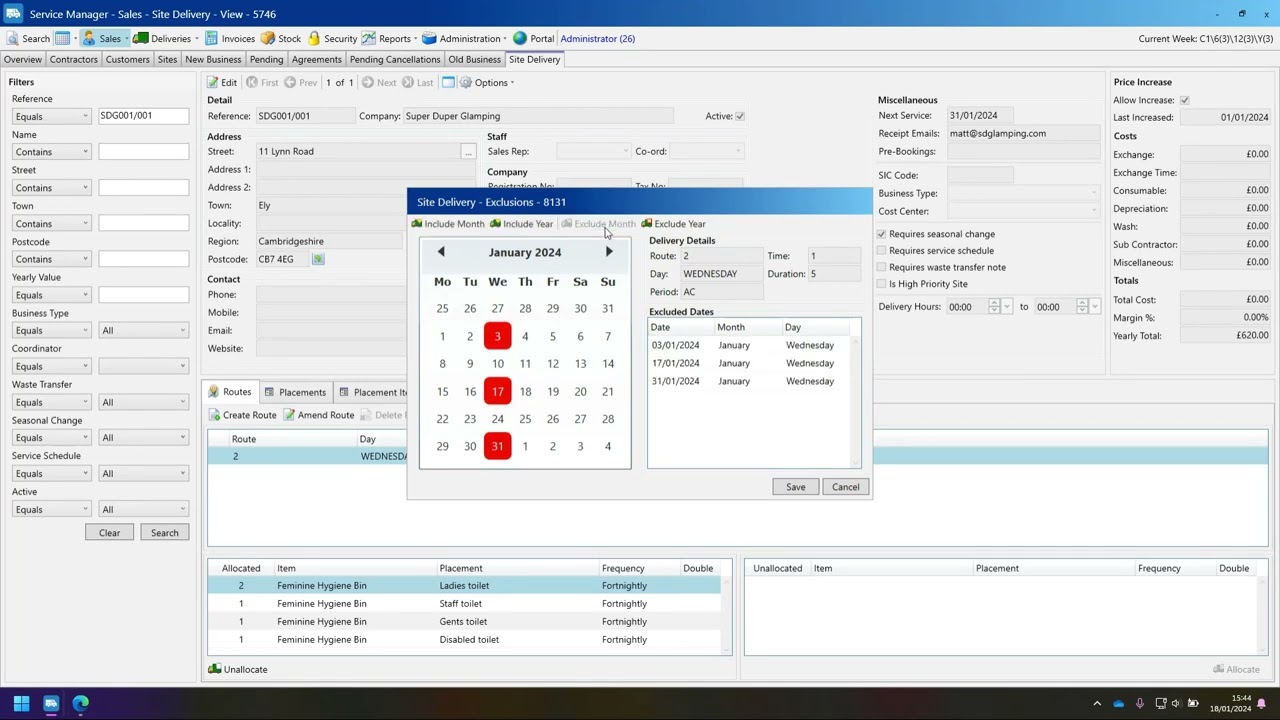Switch to the Overview tab
This screenshot has width=1280, height=720.
(23, 60)
